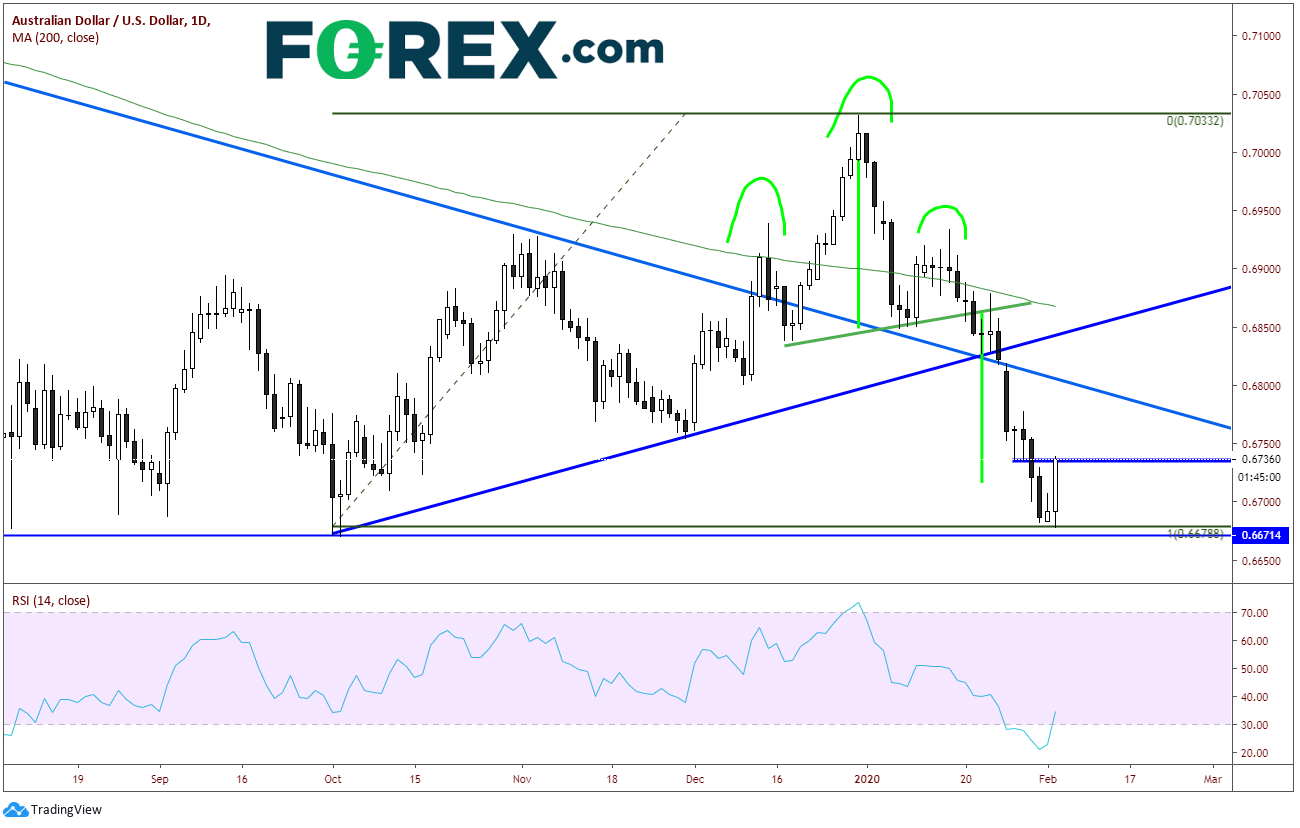Click the 0.68500 price axis label

click(1263, 328)
